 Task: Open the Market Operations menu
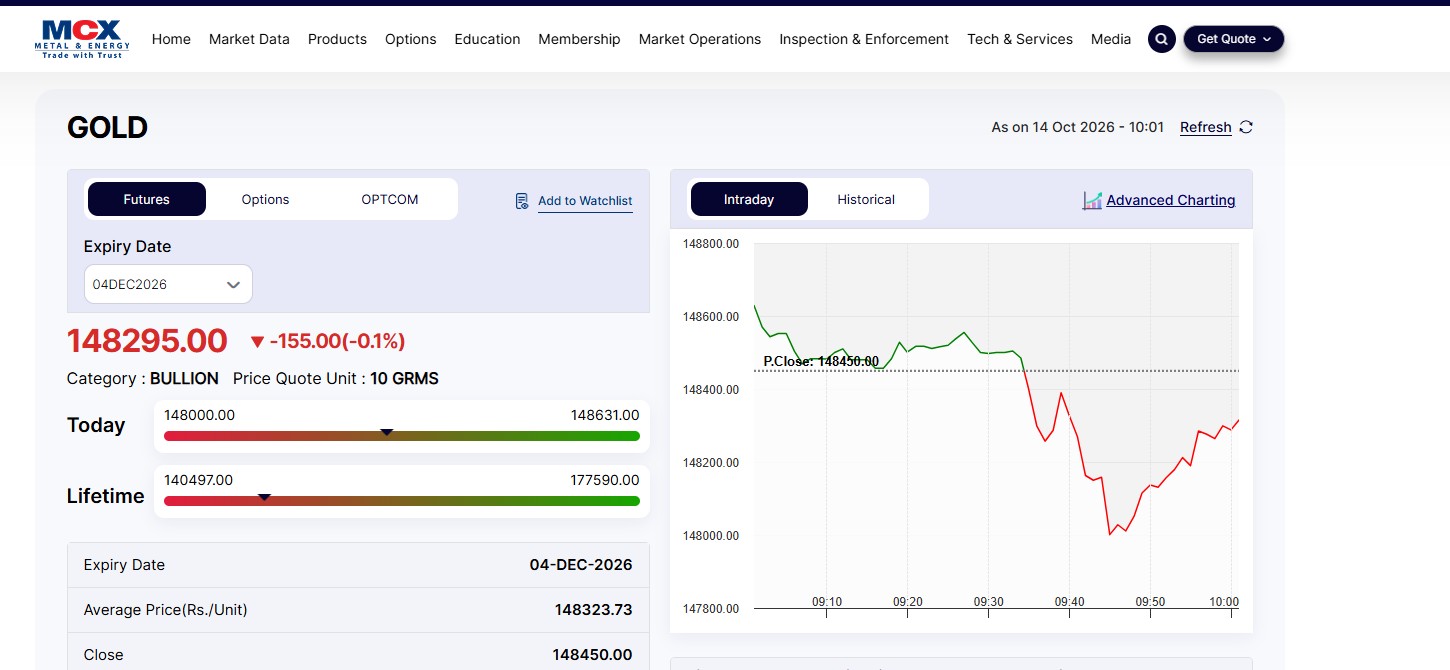click(700, 39)
